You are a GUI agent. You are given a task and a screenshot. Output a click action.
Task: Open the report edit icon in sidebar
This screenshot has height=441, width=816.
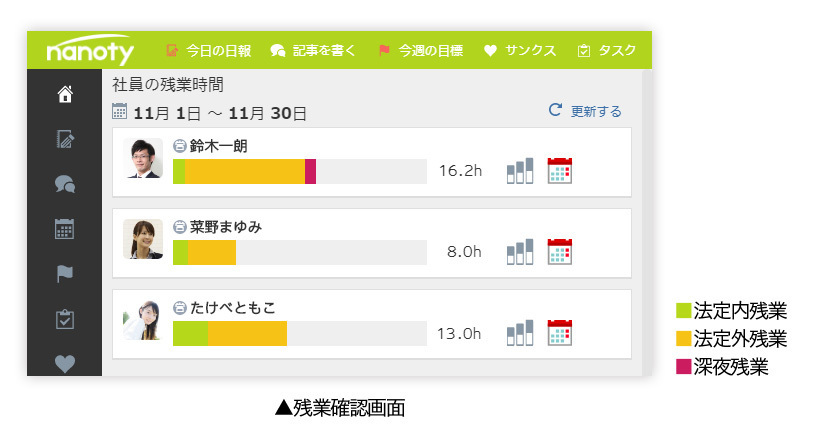[65, 140]
